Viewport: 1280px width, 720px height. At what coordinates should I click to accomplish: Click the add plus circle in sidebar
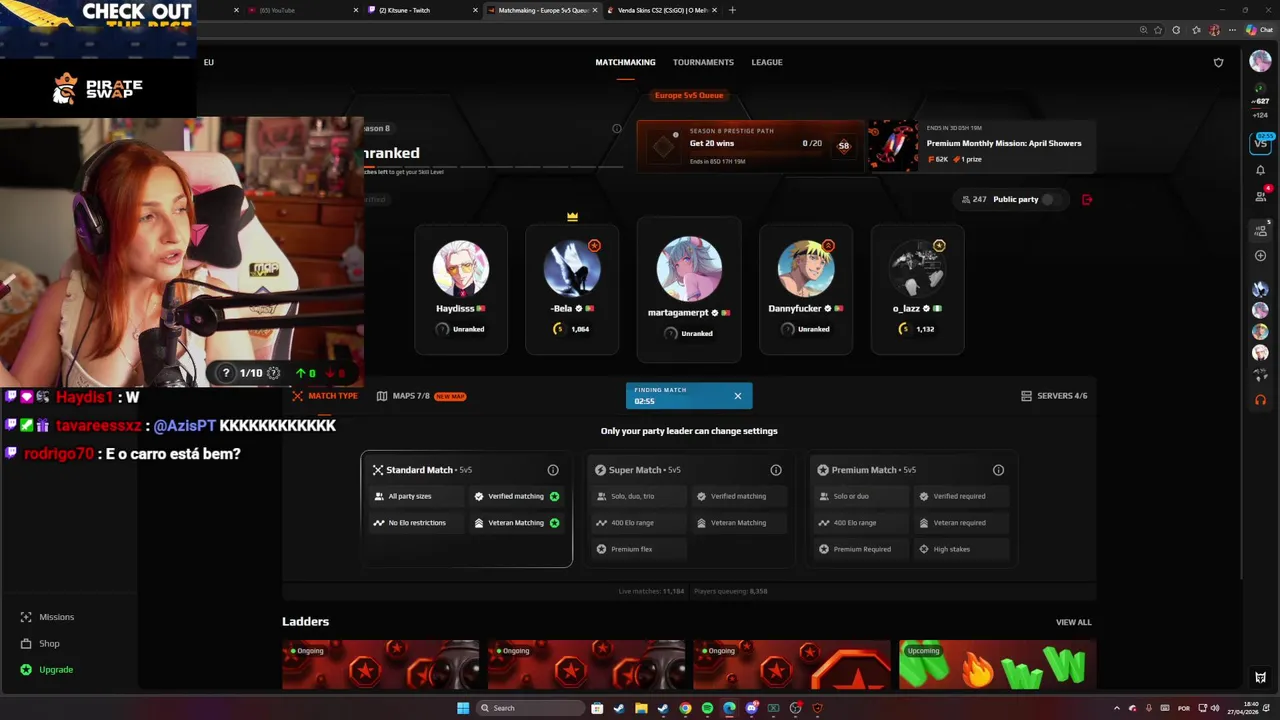[1260, 256]
